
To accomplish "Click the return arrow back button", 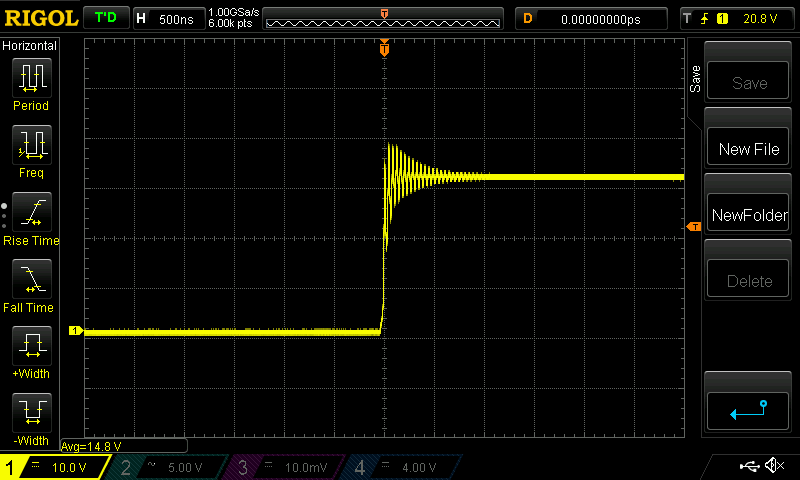I will coord(749,408).
